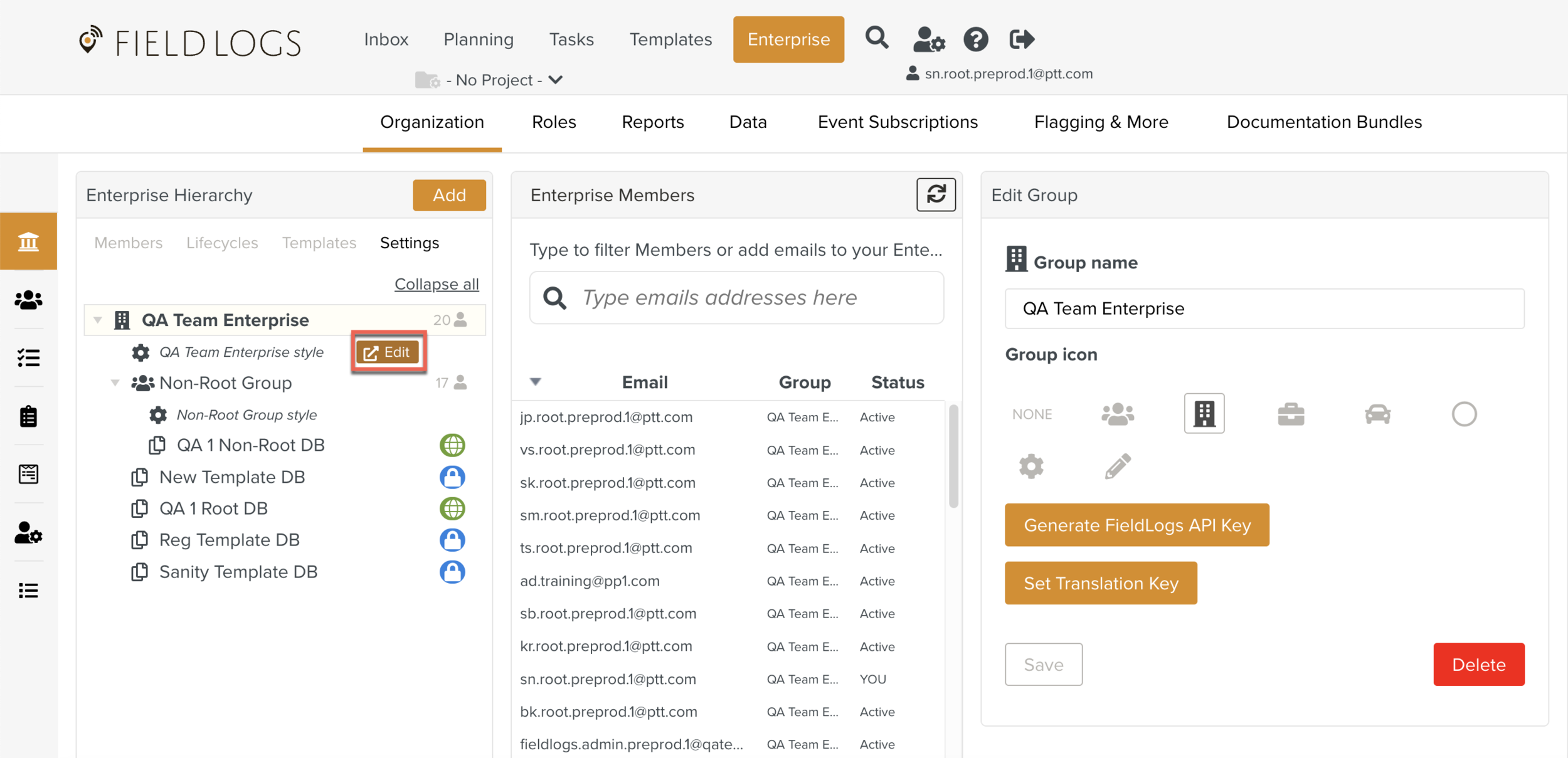Click the search magnifier icon in header
The image size is (1568, 758).
876,39
